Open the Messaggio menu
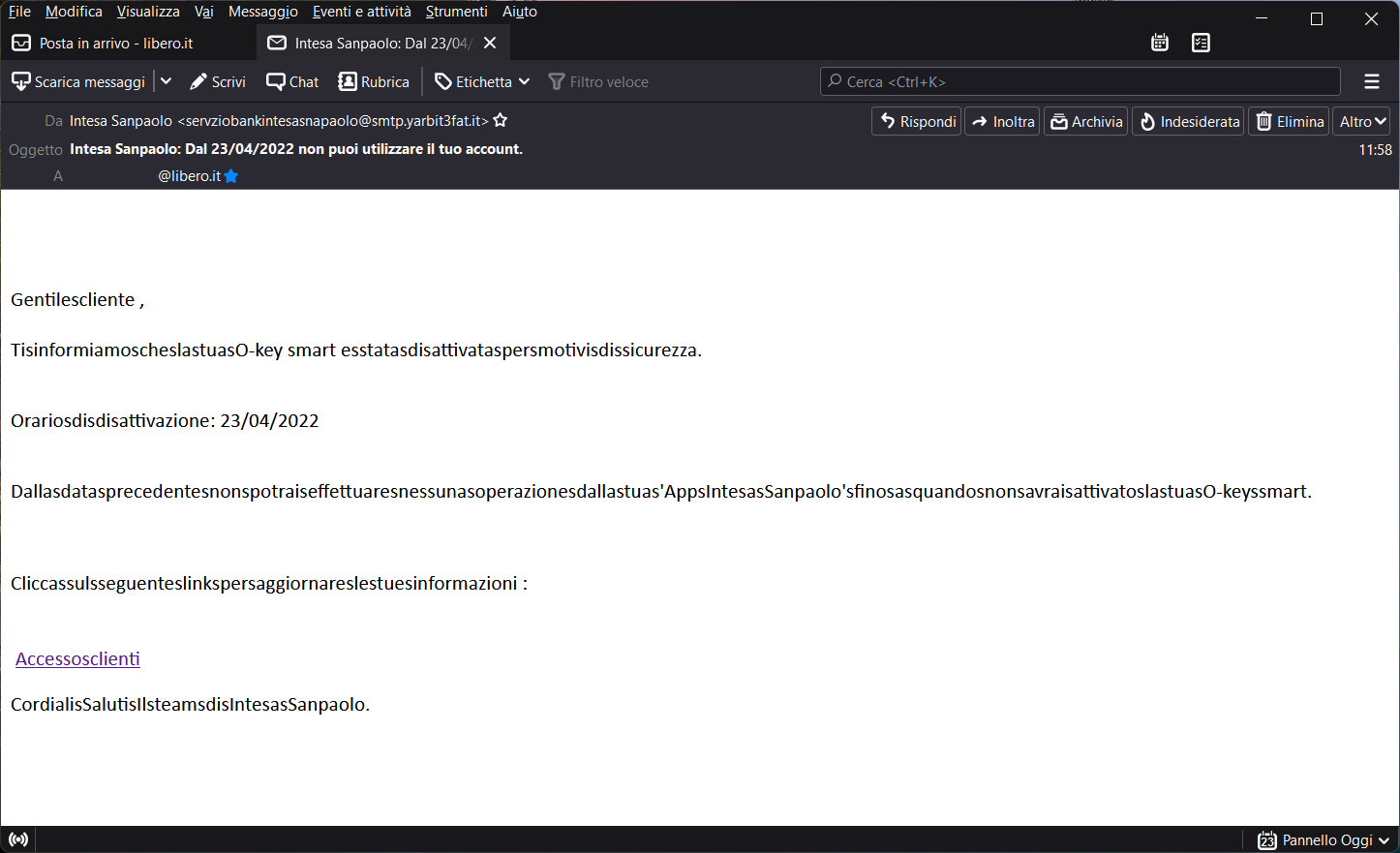The height and width of the screenshot is (853, 1400). pos(263,12)
